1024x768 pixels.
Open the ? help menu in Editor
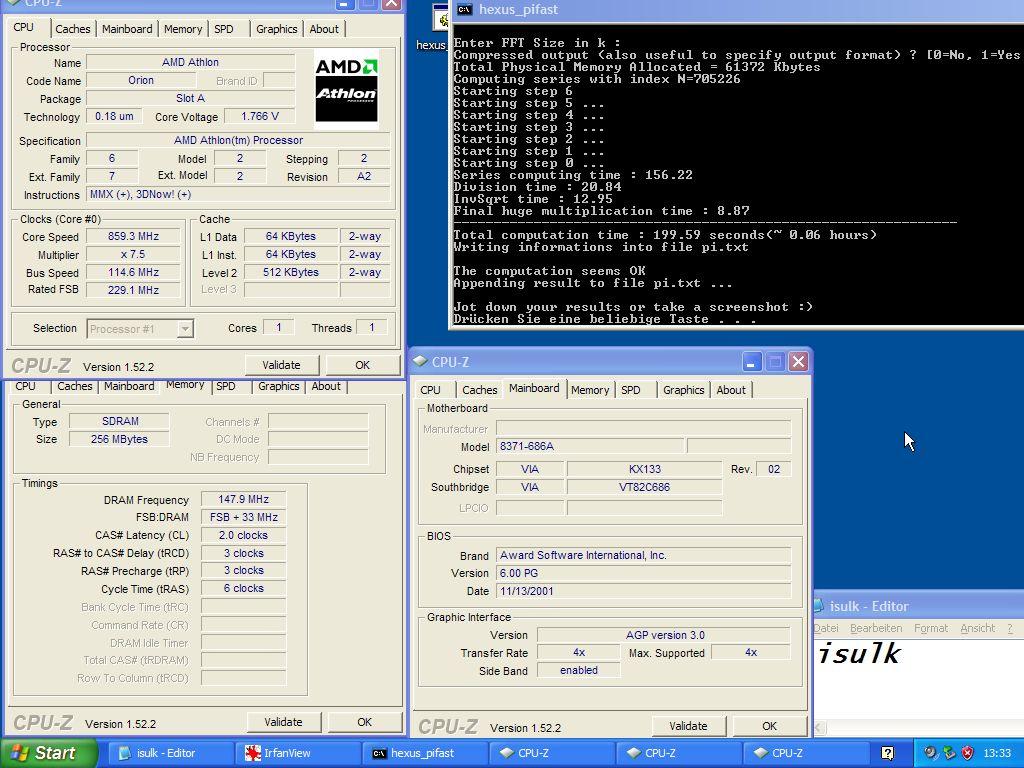click(1010, 628)
